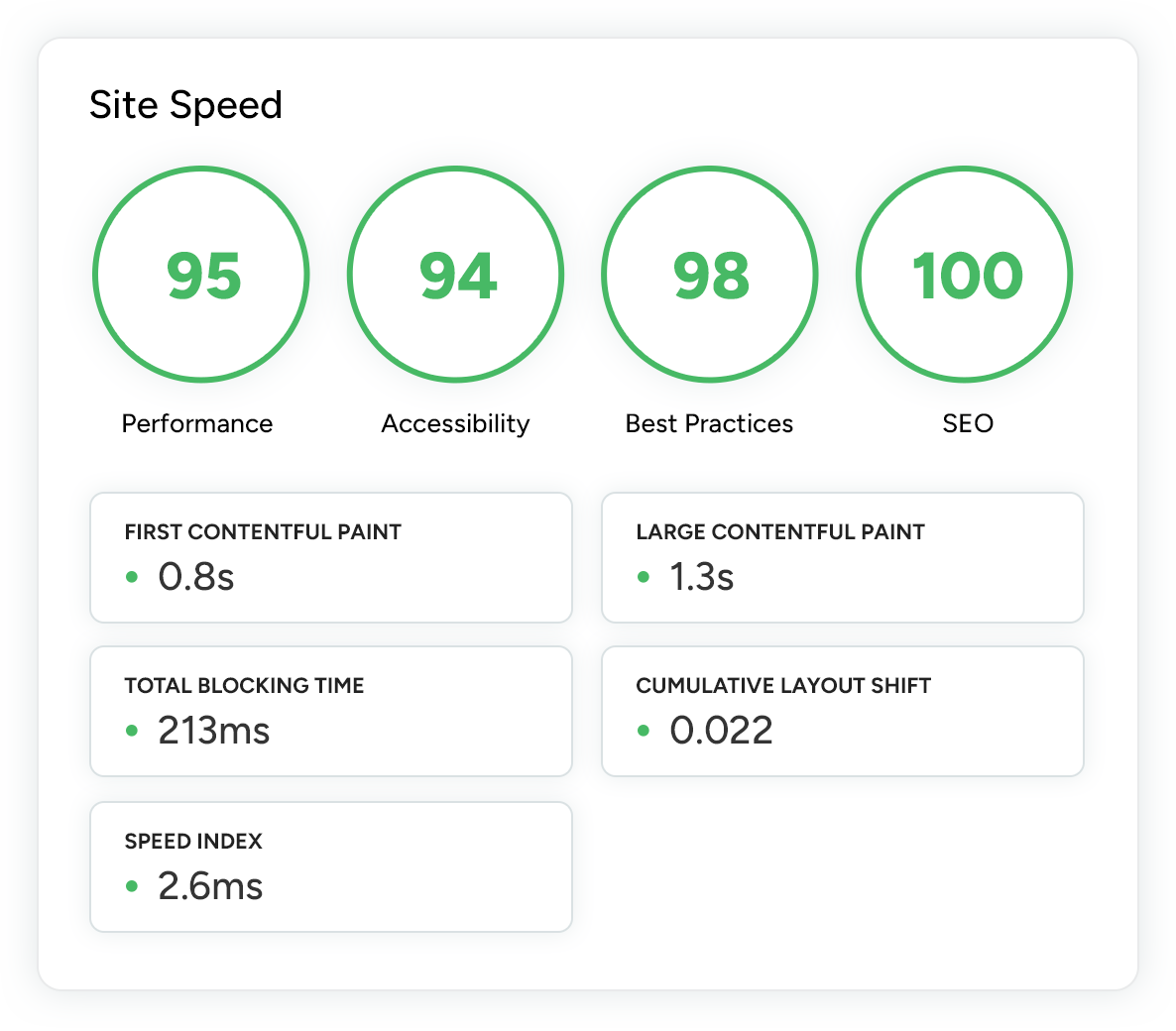Click the Performance score circle showing 95
The height and width of the screenshot is (1031, 1176).
pos(201,275)
